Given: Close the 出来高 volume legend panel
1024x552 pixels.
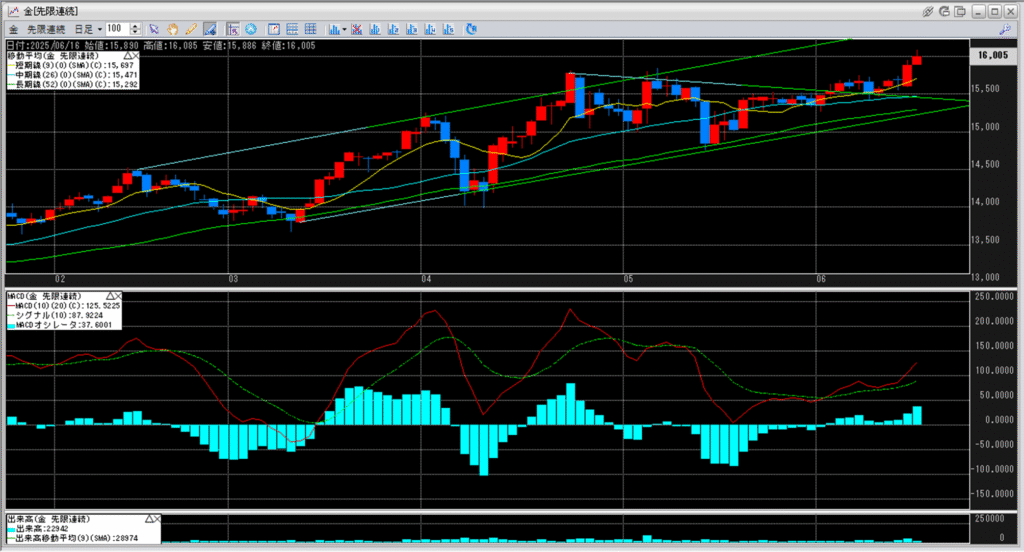Looking at the screenshot, I should [158, 520].
